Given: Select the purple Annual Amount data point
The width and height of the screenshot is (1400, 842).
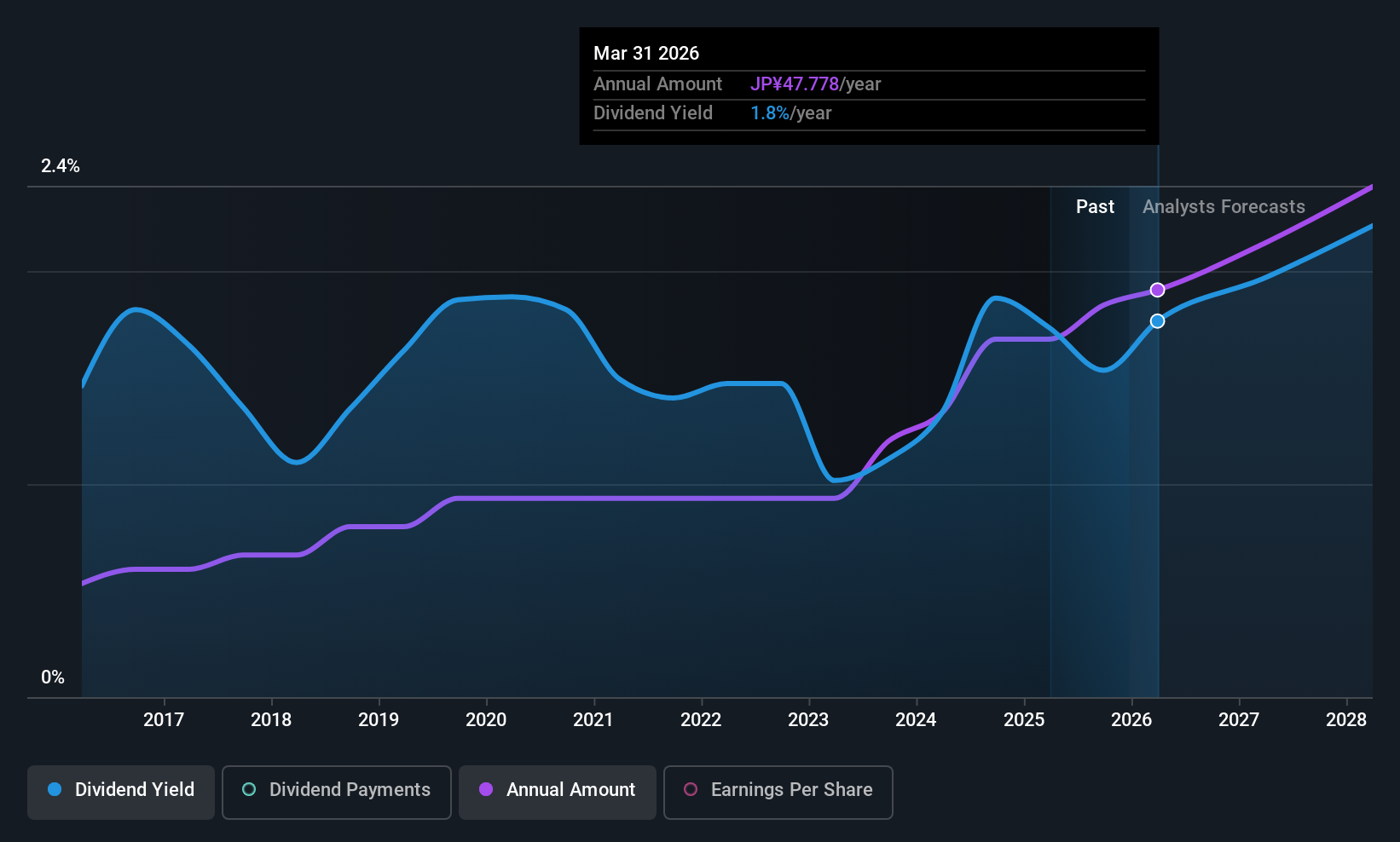Looking at the screenshot, I should (x=1157, y=290).
